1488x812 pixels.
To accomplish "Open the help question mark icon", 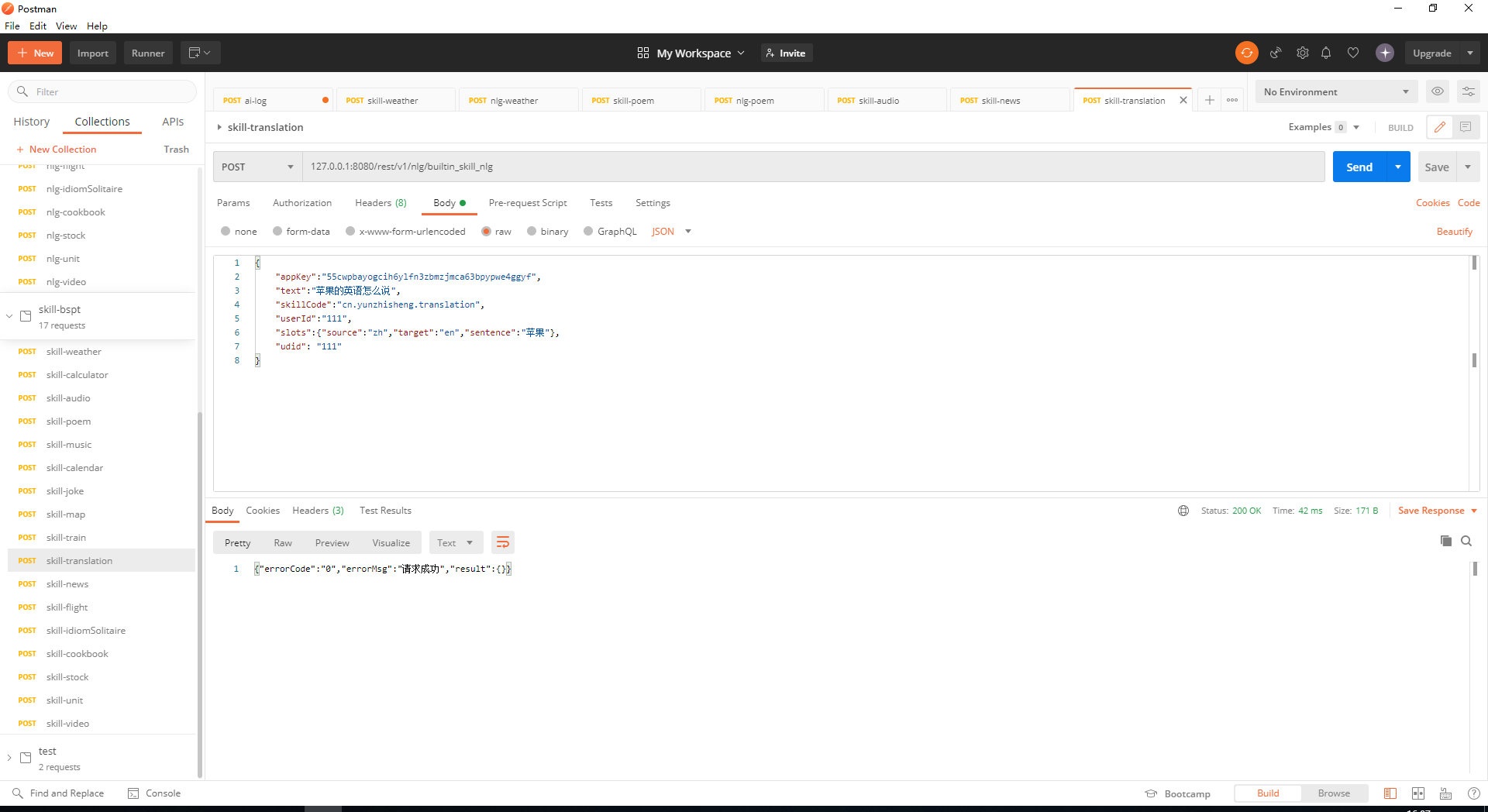I will tap(1474, 793).
